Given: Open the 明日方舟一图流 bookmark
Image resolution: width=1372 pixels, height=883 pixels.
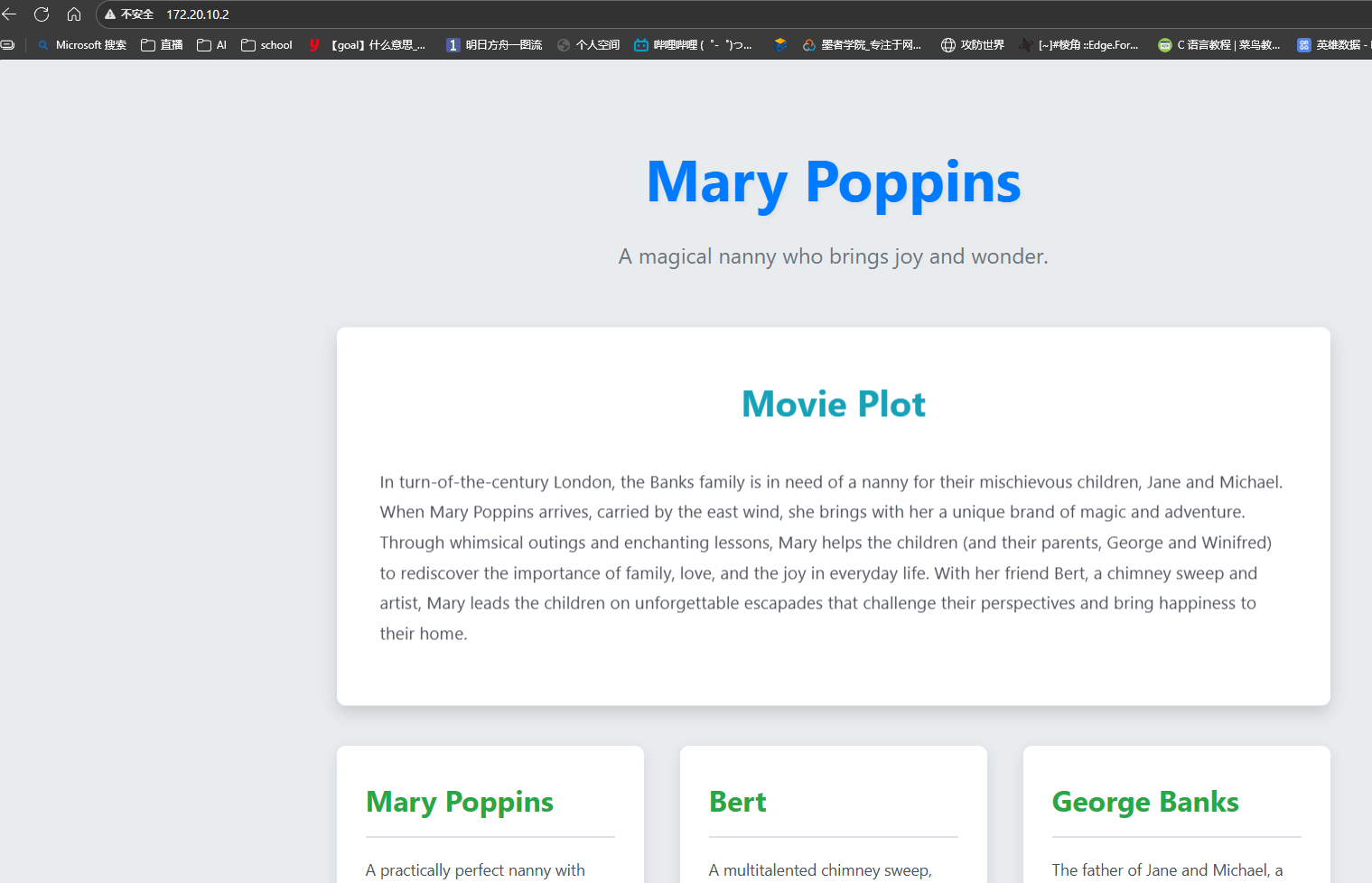Looking at the screenshot, I should click(494, 45).
